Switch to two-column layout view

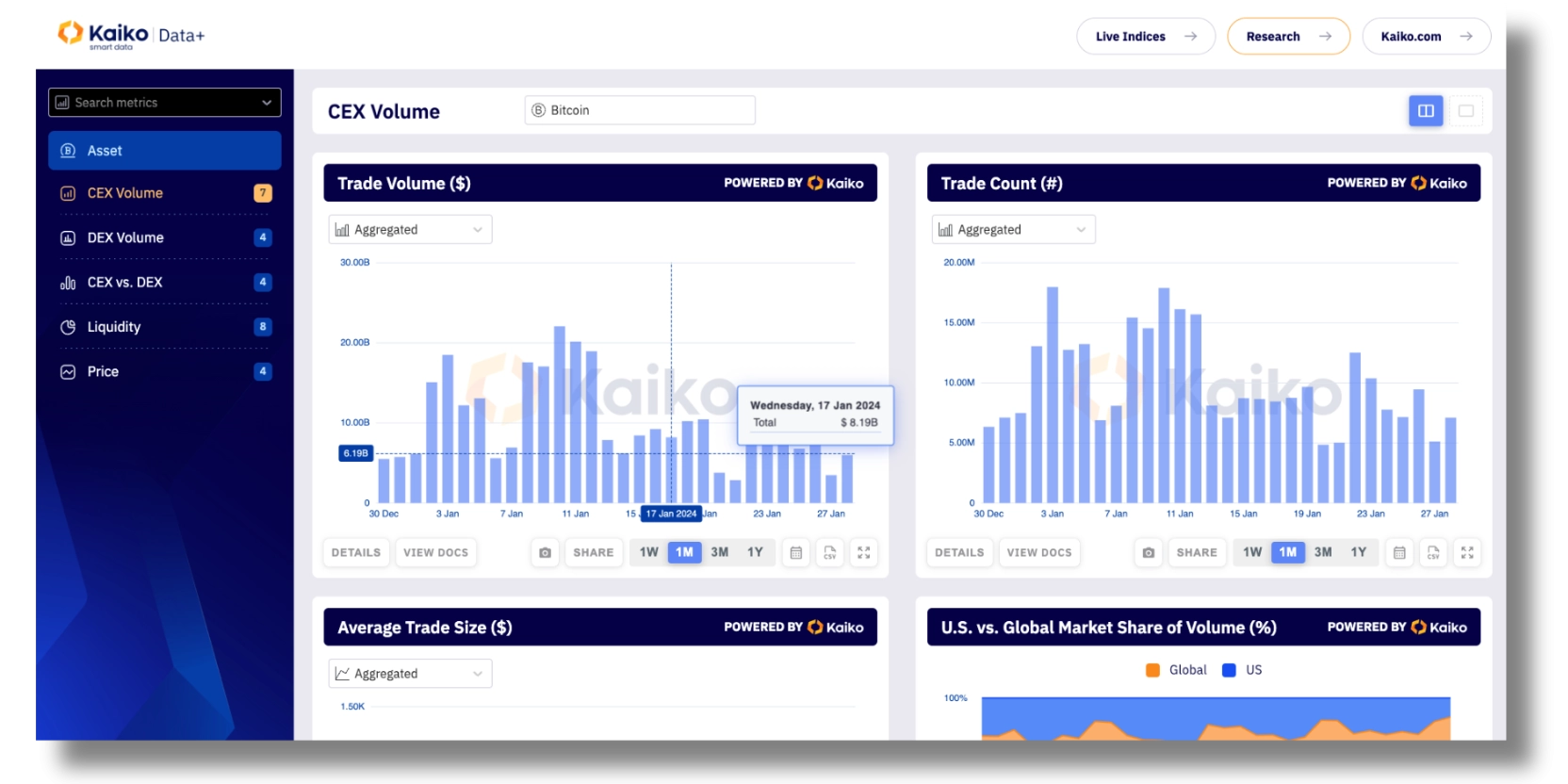(x=1426, y=111)
